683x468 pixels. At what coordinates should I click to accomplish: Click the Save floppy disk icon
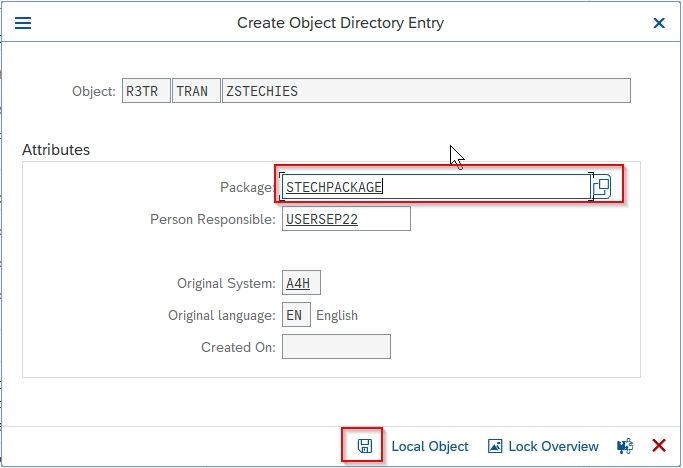pyautogui.click(x=365, y=446)
